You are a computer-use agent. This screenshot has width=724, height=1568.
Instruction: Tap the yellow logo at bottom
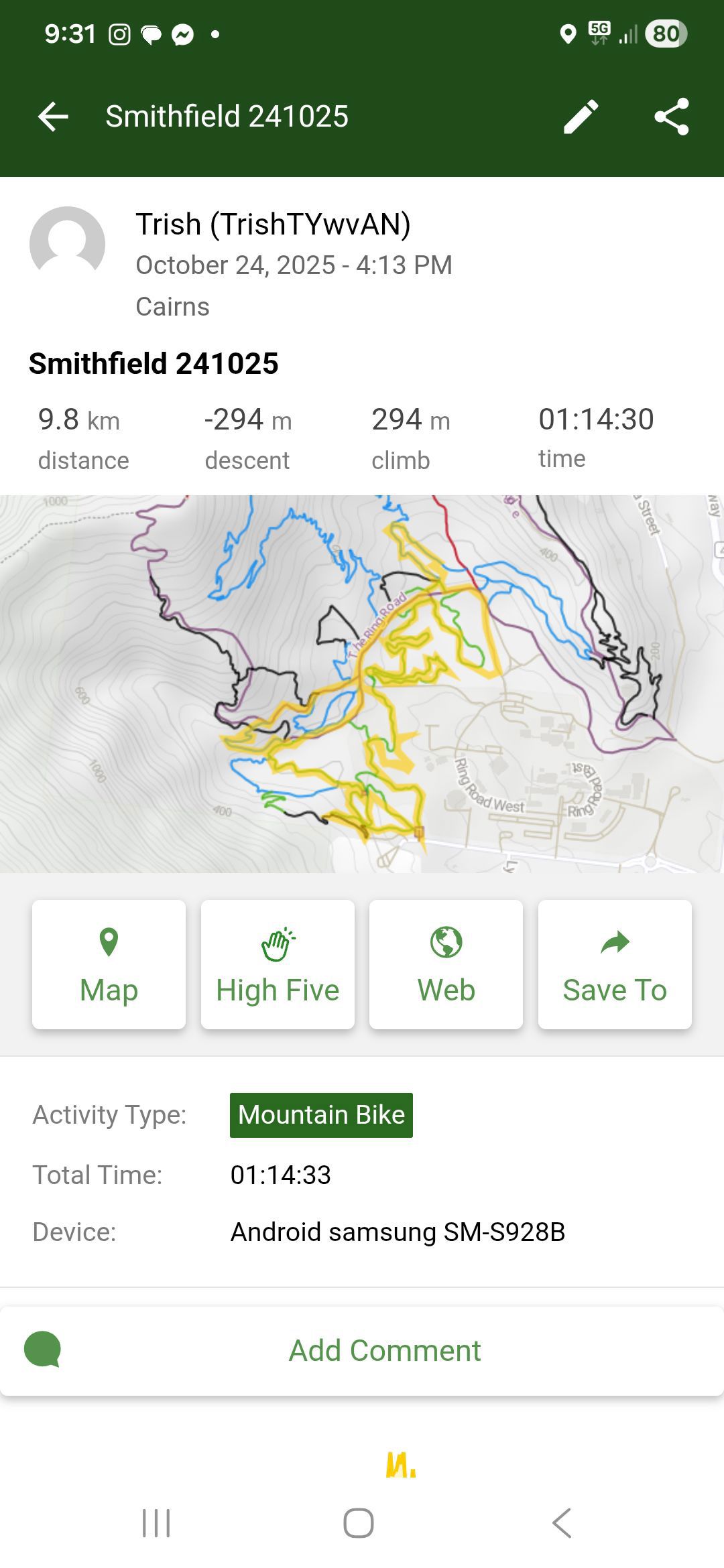click(401, 1465)
